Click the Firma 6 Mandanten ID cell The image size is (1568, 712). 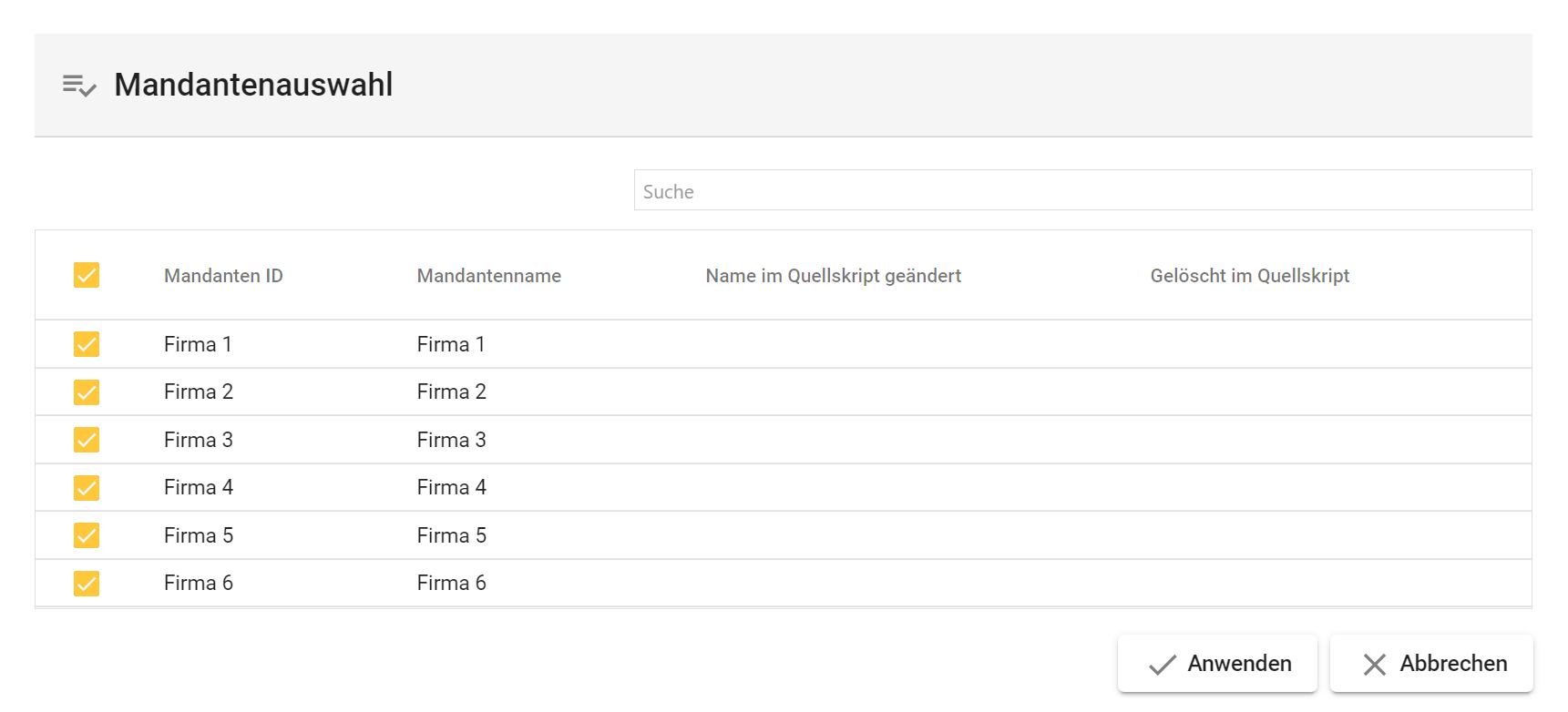[199, 584]
